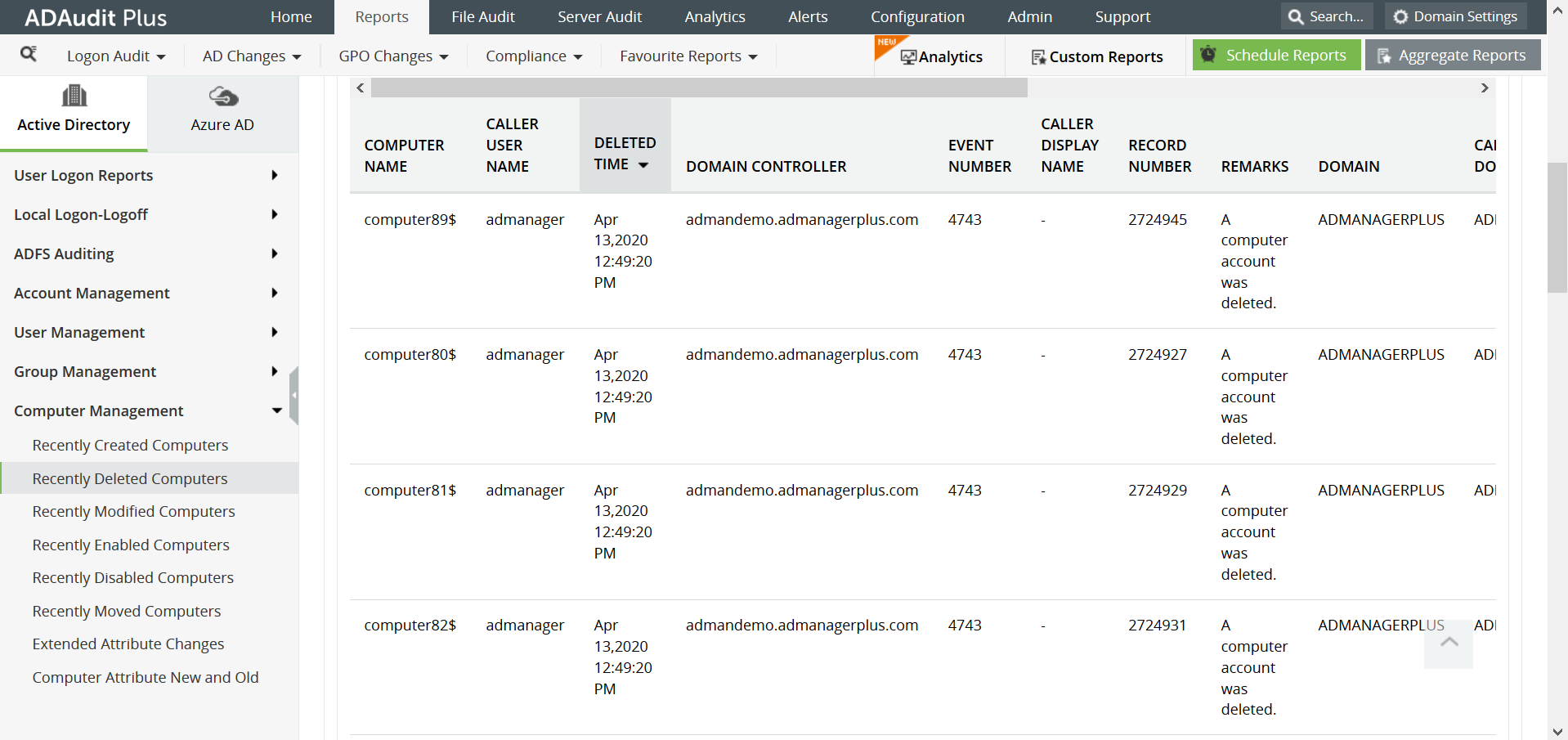Switch to the File Audit tab
Screen dimensions: 1568x740
[483, 16]
